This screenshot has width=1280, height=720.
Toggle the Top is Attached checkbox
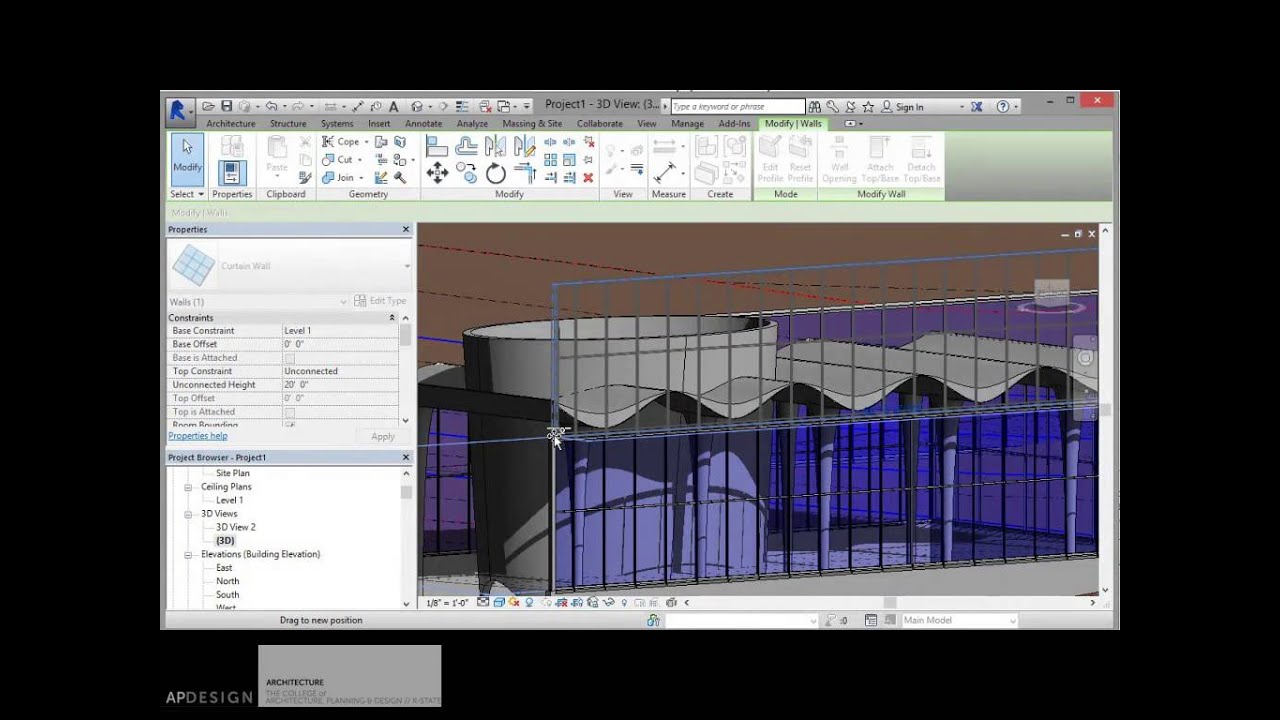(289, 412)
